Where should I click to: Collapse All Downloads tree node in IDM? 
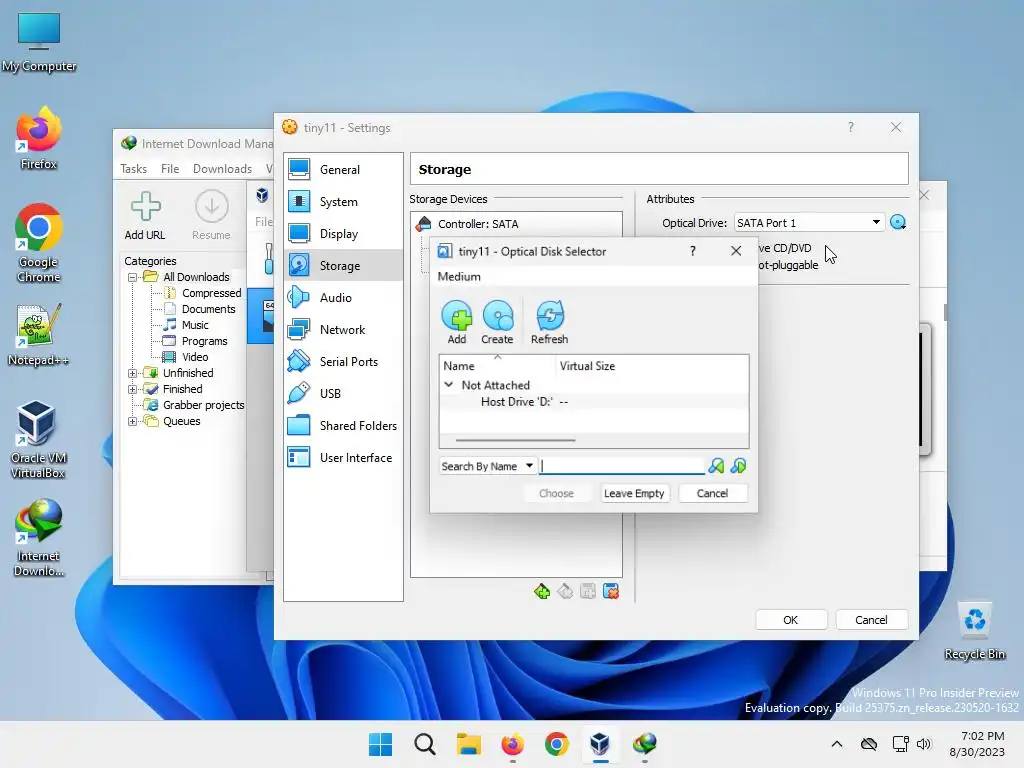[133, 277]
